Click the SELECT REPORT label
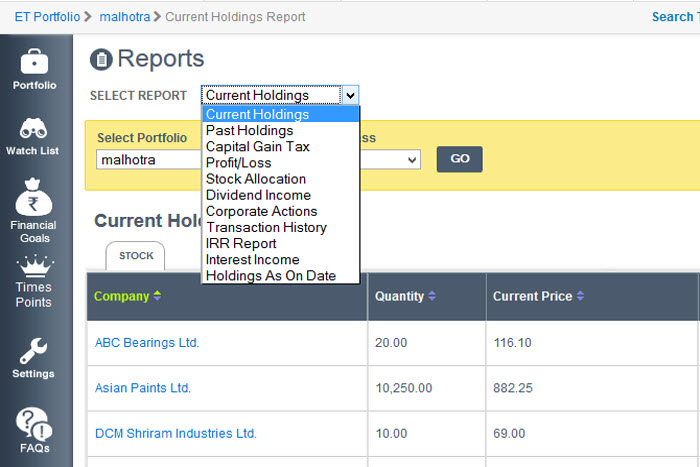Screen dimensions: 700x467 (138, 96)
